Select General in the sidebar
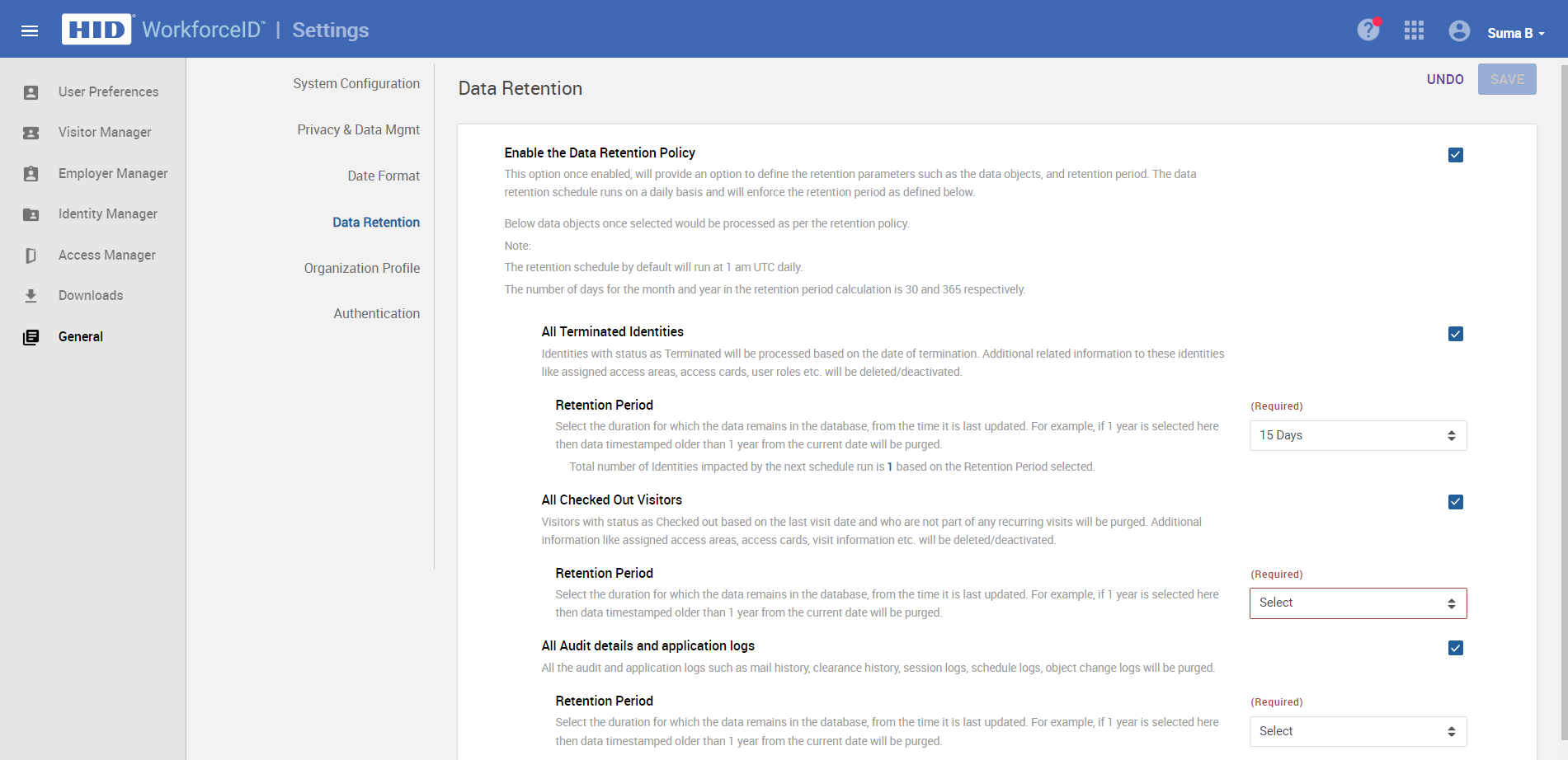The image size is (1568, 760). coord(80,336)
